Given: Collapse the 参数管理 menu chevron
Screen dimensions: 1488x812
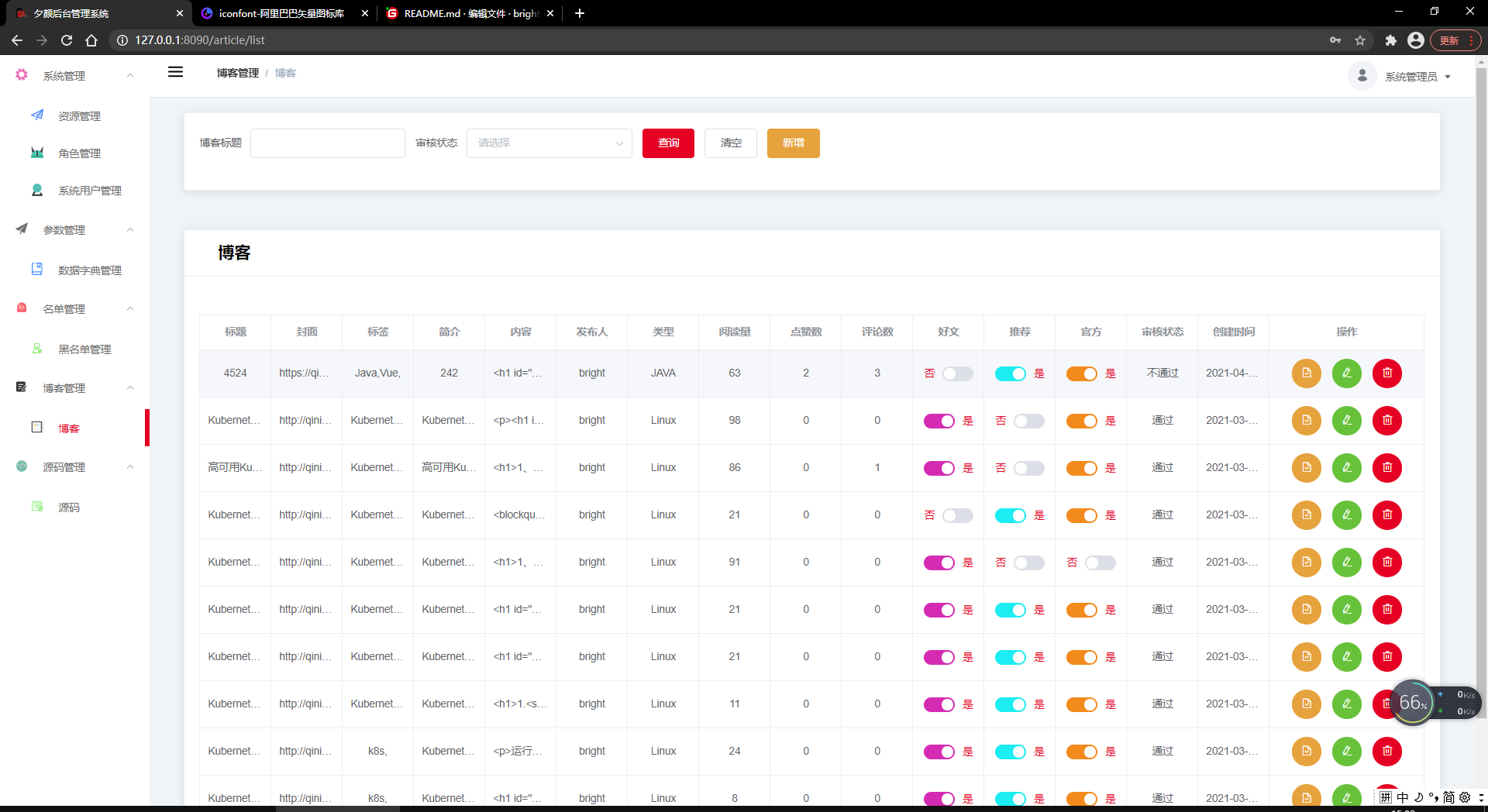Looking at the screenshot, I should coord(130,230).
